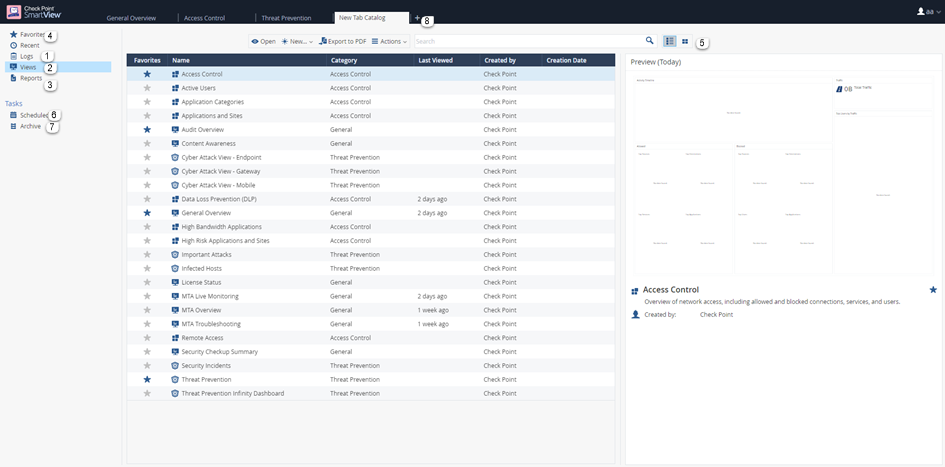The width and height of the screenshot is (945, 467).
Task: Unfavorite the General Overview row star
Action: [x=147, y=213]
